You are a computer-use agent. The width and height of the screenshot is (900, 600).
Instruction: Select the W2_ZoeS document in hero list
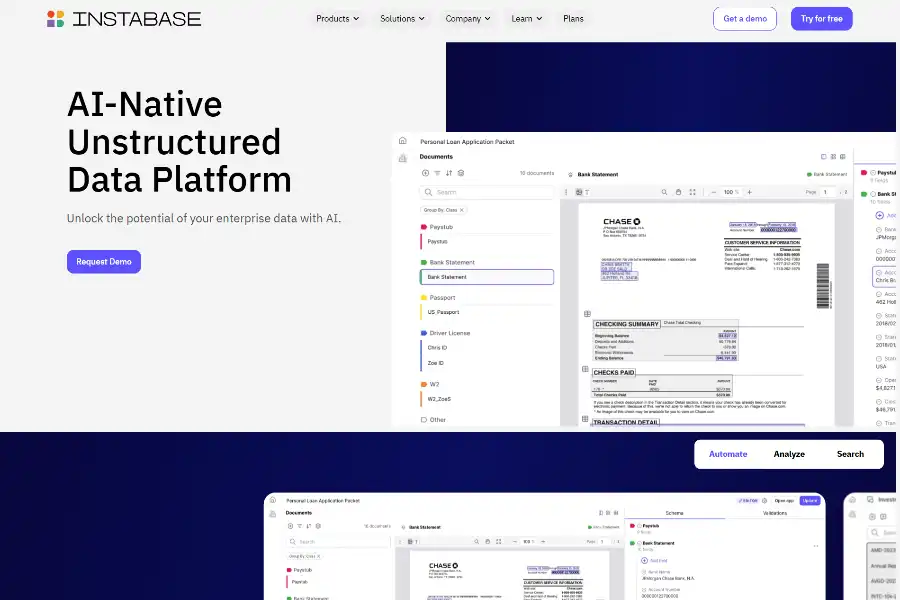(439, 399)
